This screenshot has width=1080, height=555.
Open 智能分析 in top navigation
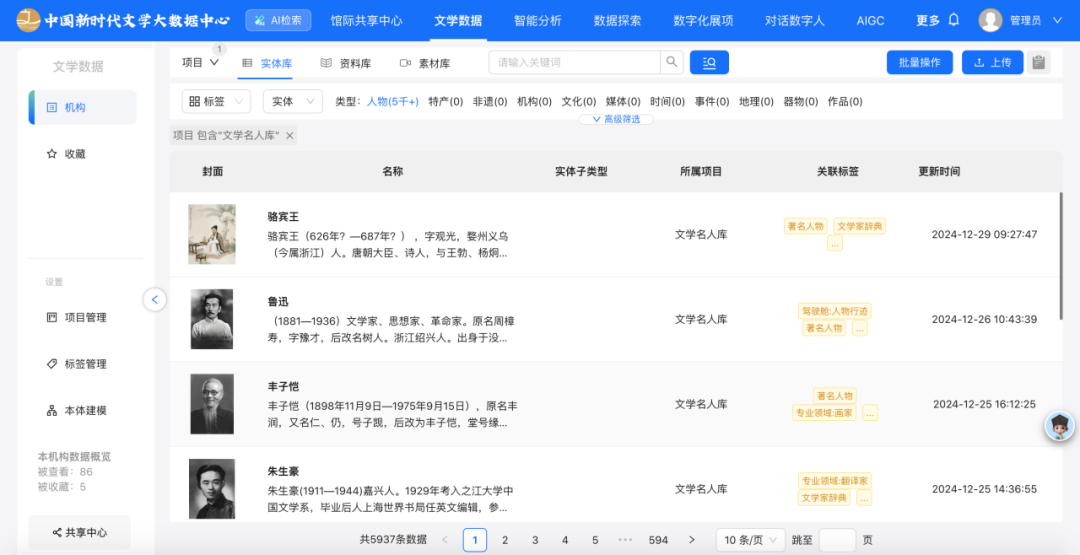click(538, 21)
